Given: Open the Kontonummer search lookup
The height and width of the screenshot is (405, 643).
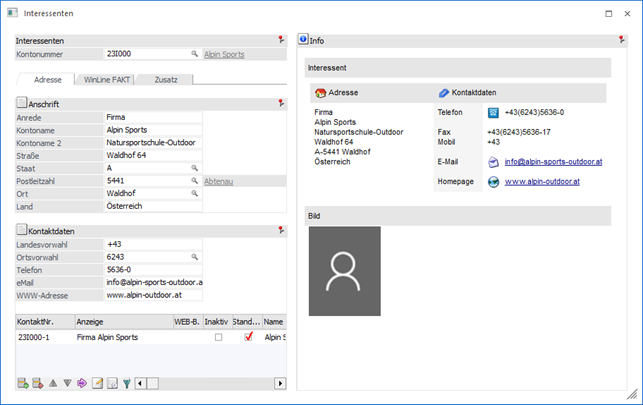Looking at the screenshot, I should coord(194,54).
